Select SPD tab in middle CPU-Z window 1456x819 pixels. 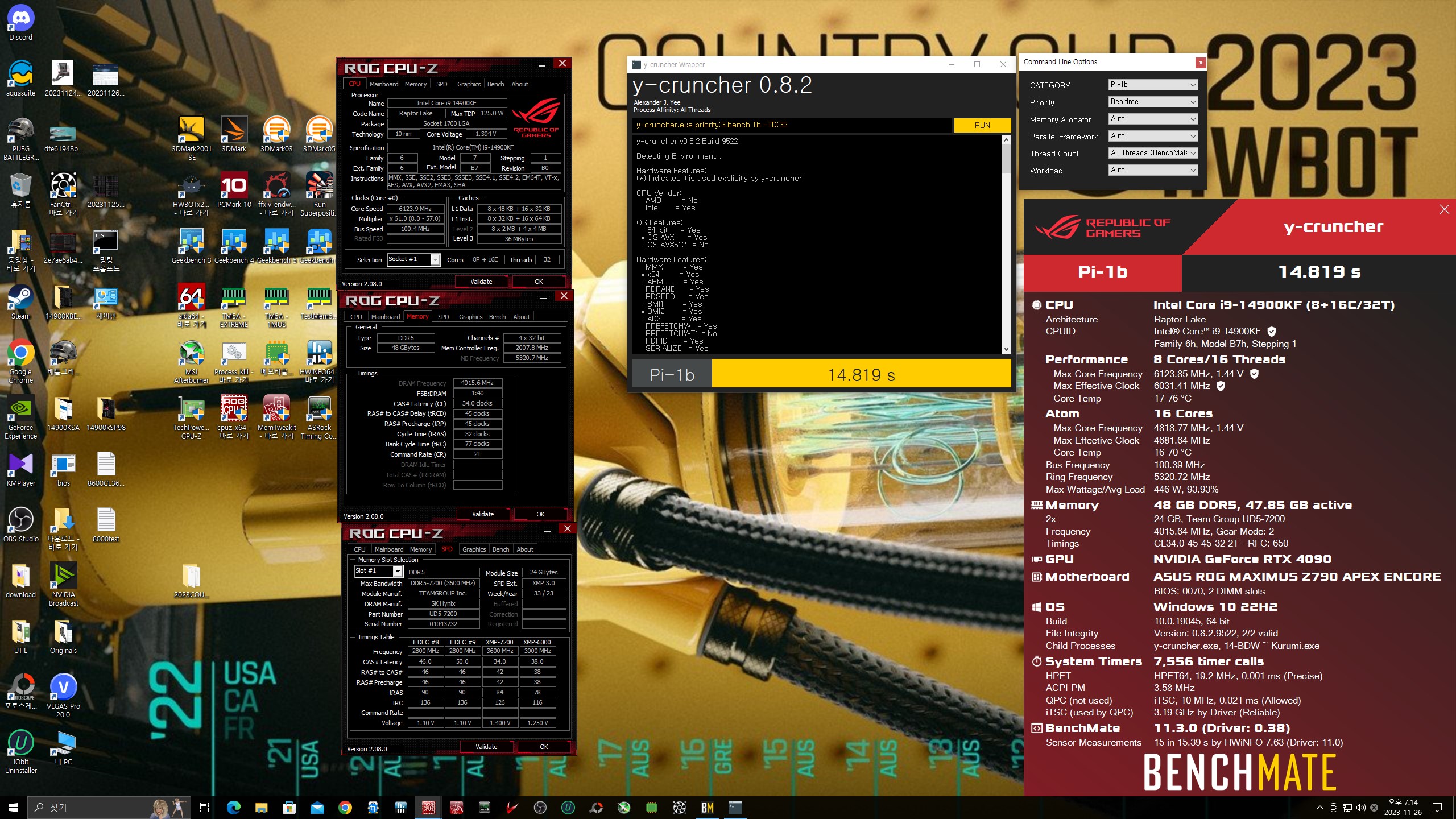(x=444, y=317)
